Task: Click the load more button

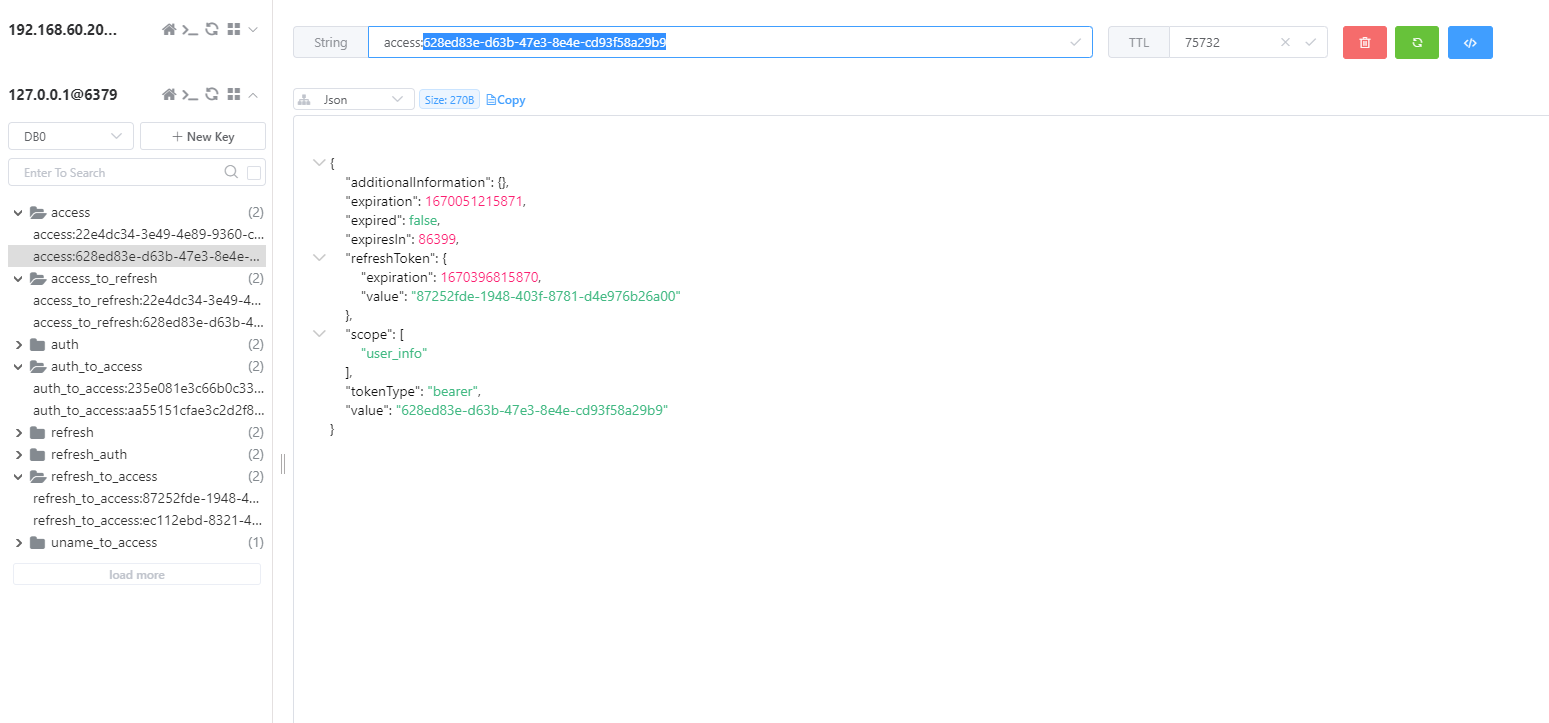Action: click(x=137, y=574)
